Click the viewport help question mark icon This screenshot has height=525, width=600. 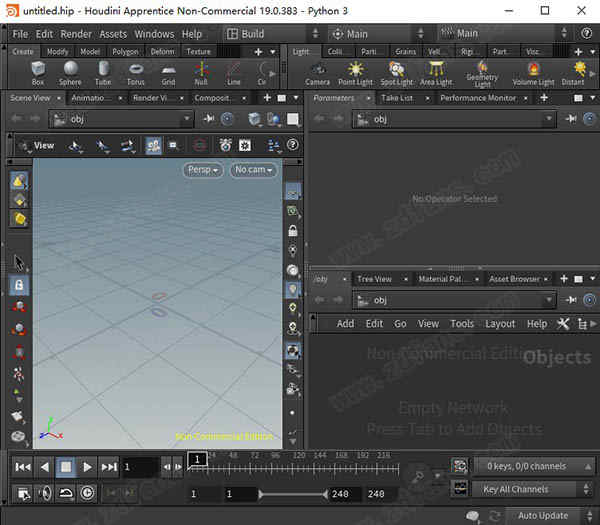coord(293,145)
